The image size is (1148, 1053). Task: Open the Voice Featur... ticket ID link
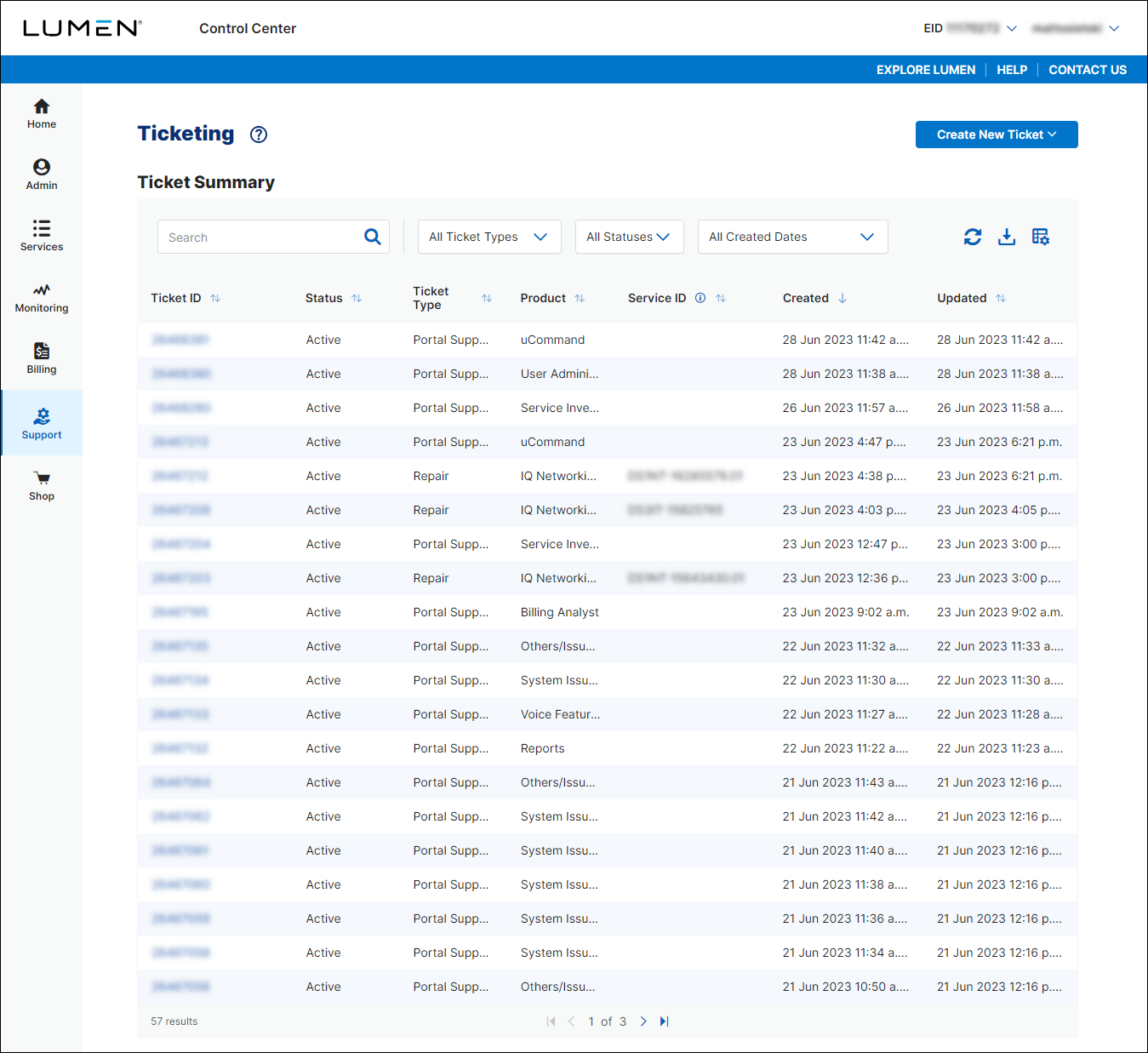pyautogui.click(x=180, y=714)
